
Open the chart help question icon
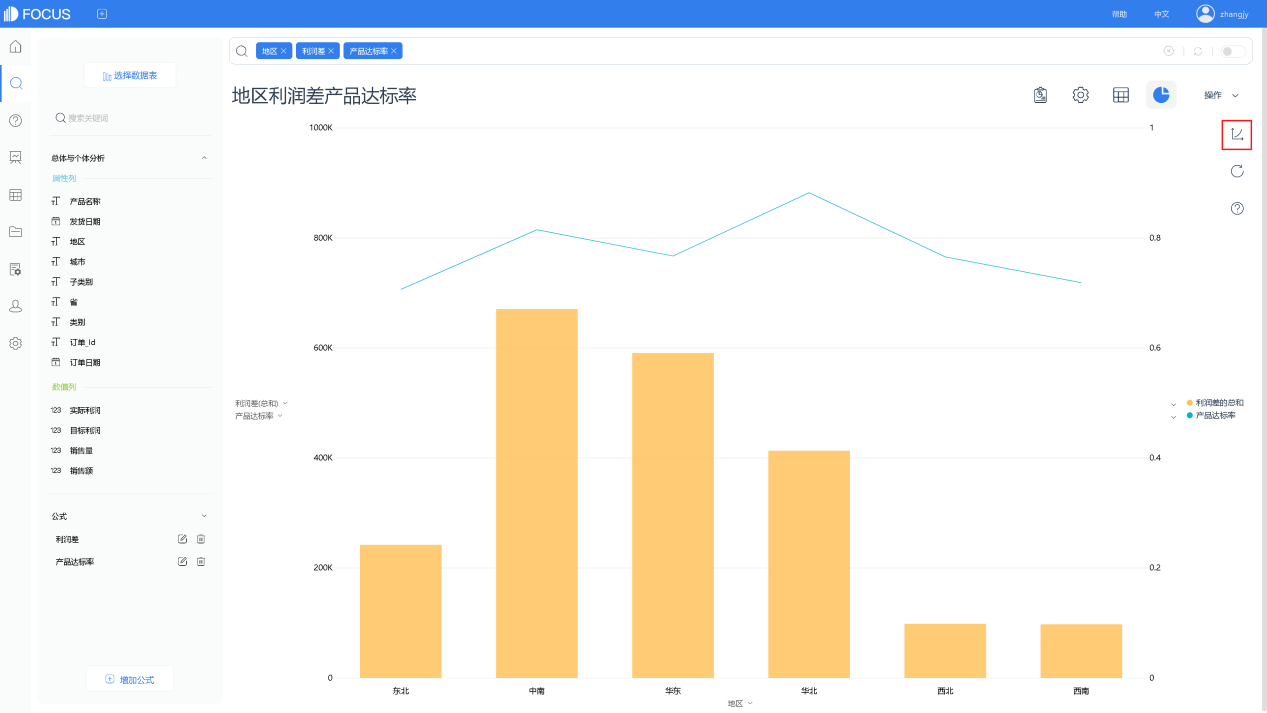(x=1237, y=208)
